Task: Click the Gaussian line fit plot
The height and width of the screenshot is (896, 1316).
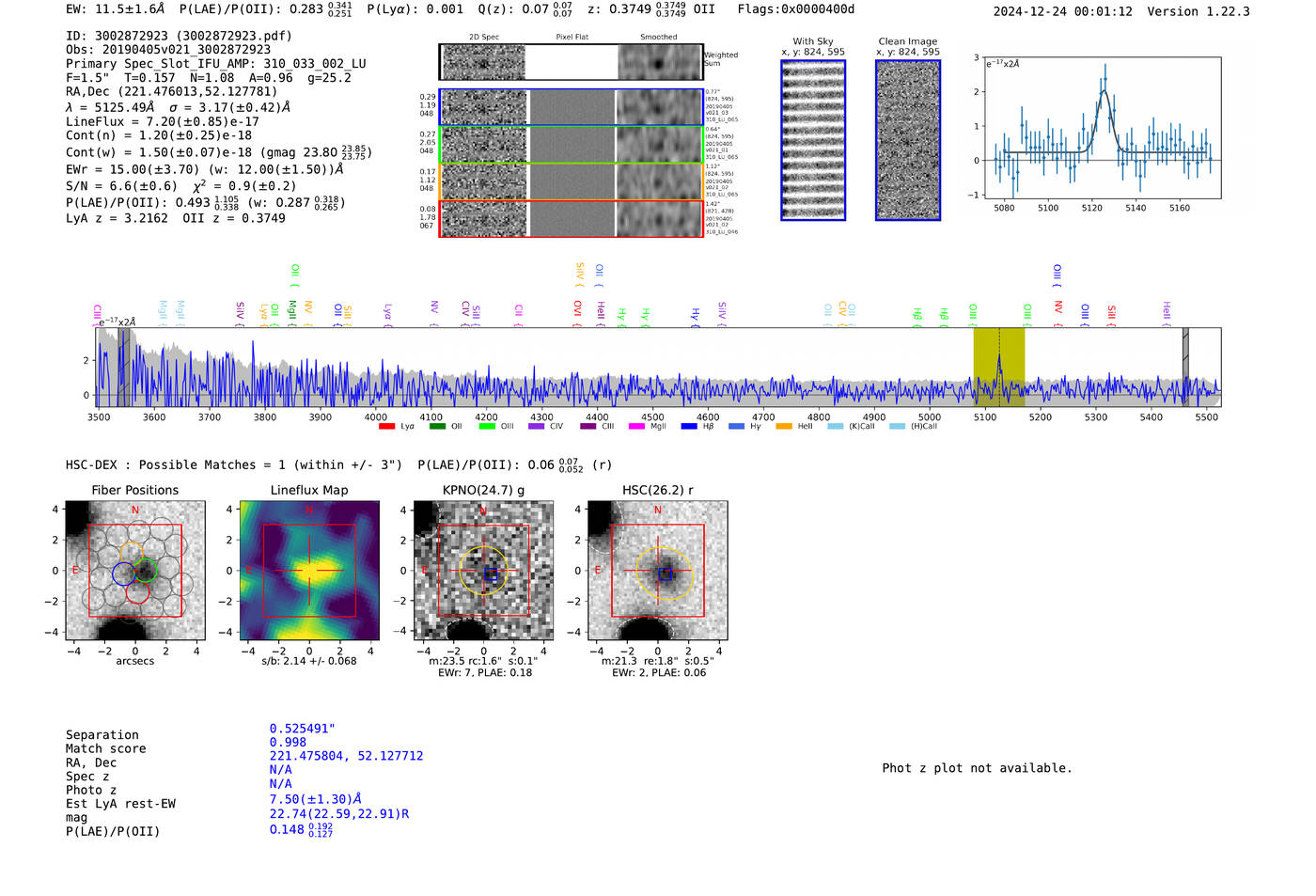Action: click(1102, 128)
